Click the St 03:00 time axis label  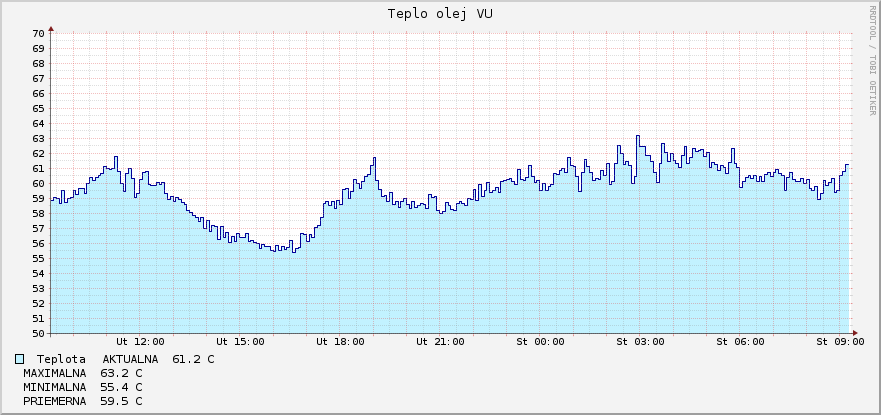click(x=640, y=342)
